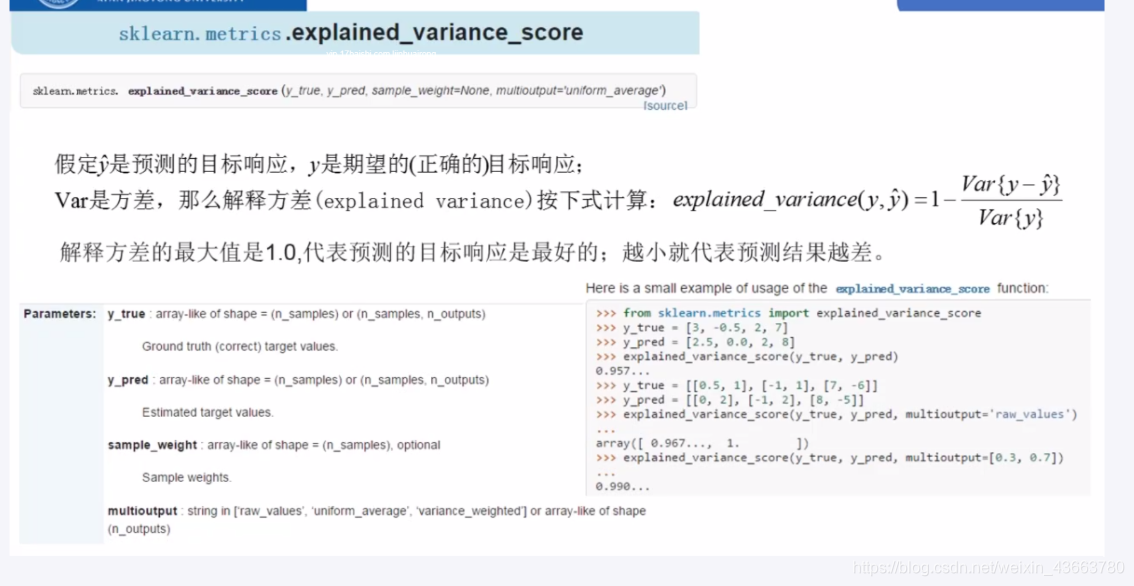The width and height of the screenshot is (1134, 586).
Task: Select the function signature box text
Action: tap(349, 91)
